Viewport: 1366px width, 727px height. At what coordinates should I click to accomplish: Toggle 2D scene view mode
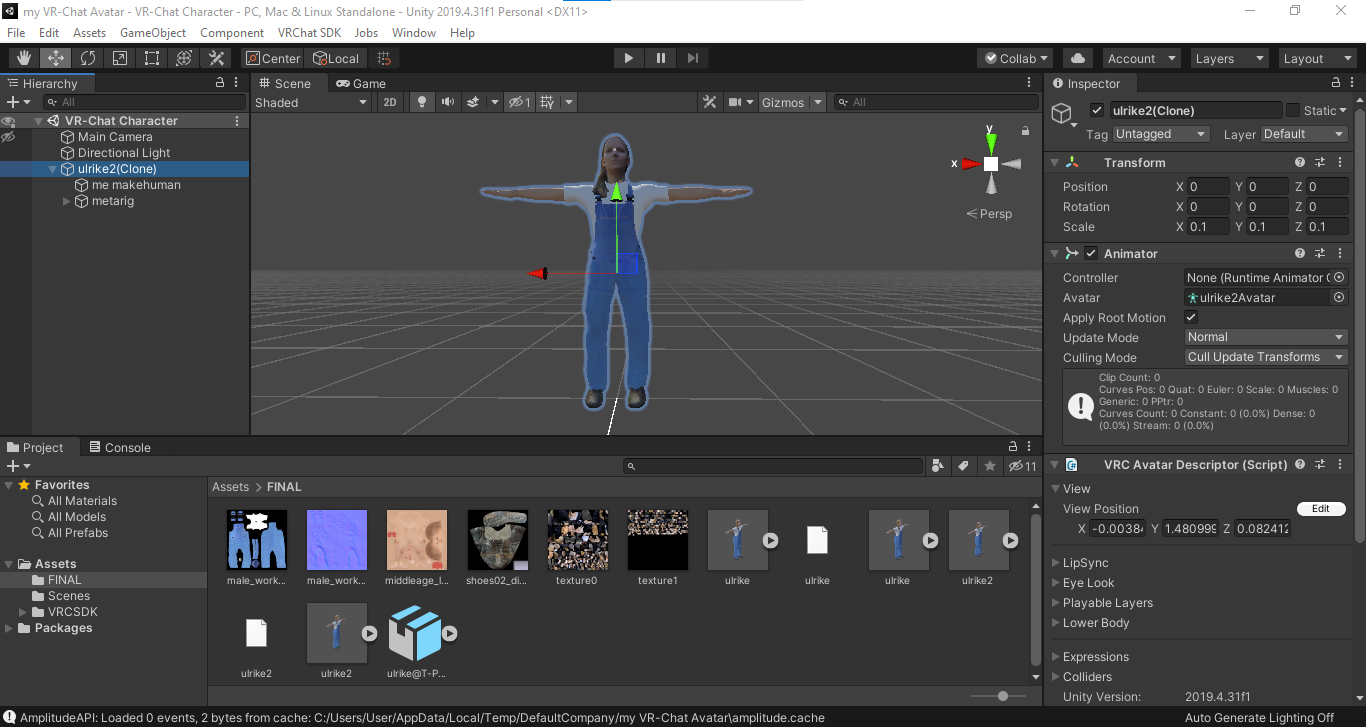pyautogui.click(x=390, y=102)
